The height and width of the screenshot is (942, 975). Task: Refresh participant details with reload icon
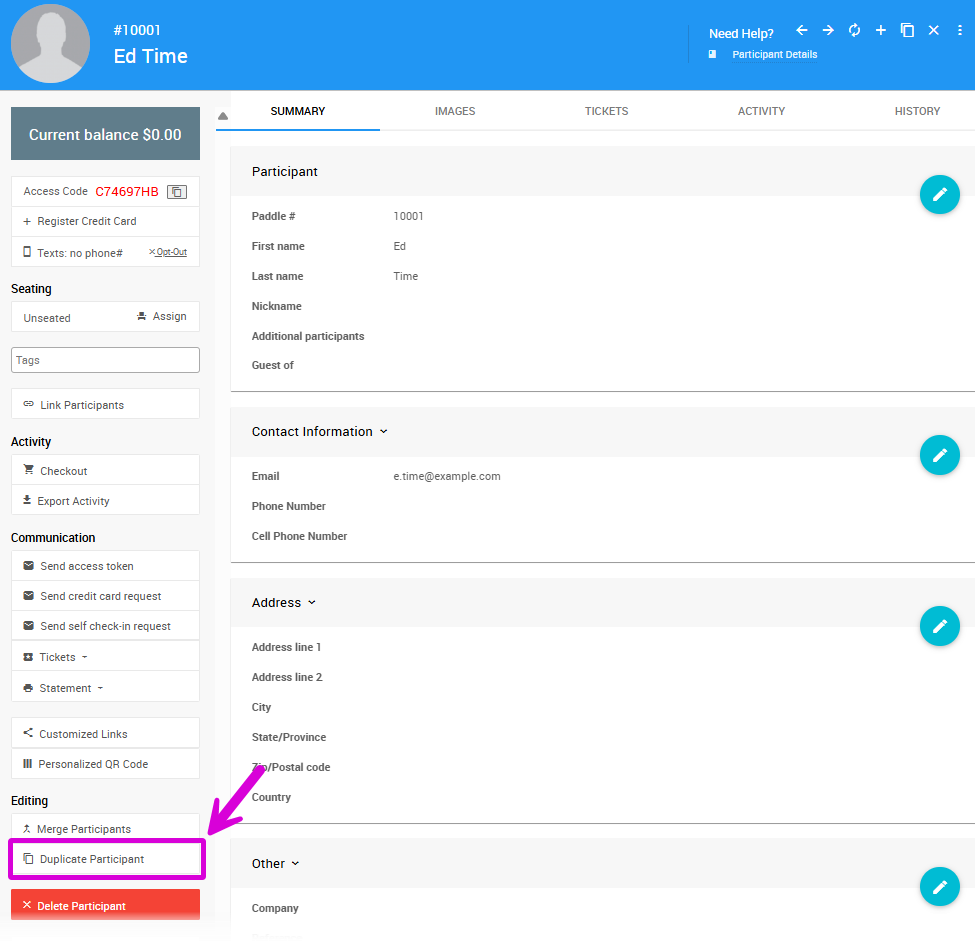(854, 31)
